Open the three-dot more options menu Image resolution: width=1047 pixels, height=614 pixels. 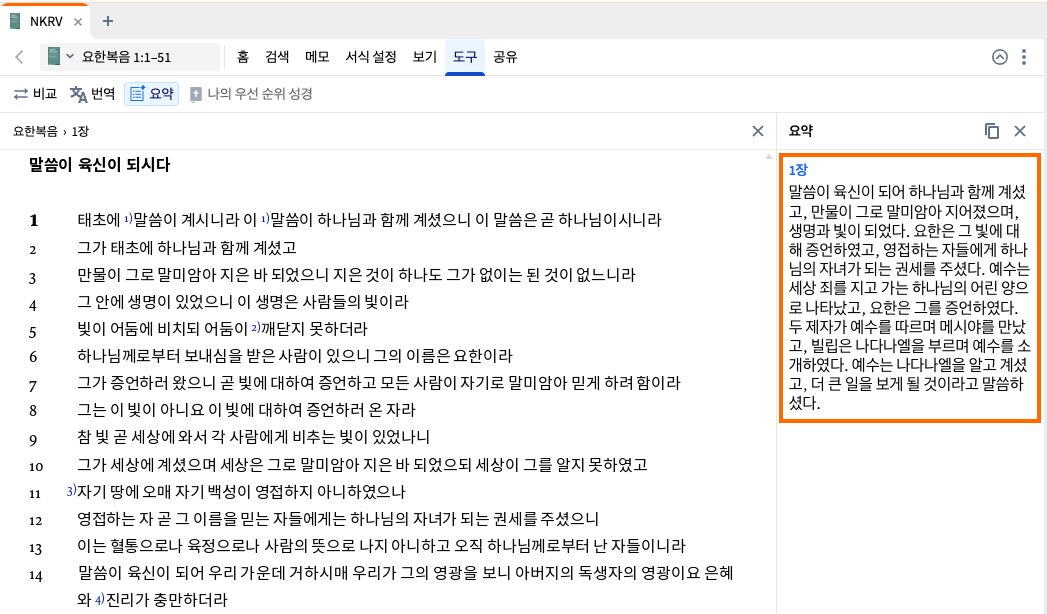[1024, 57]
